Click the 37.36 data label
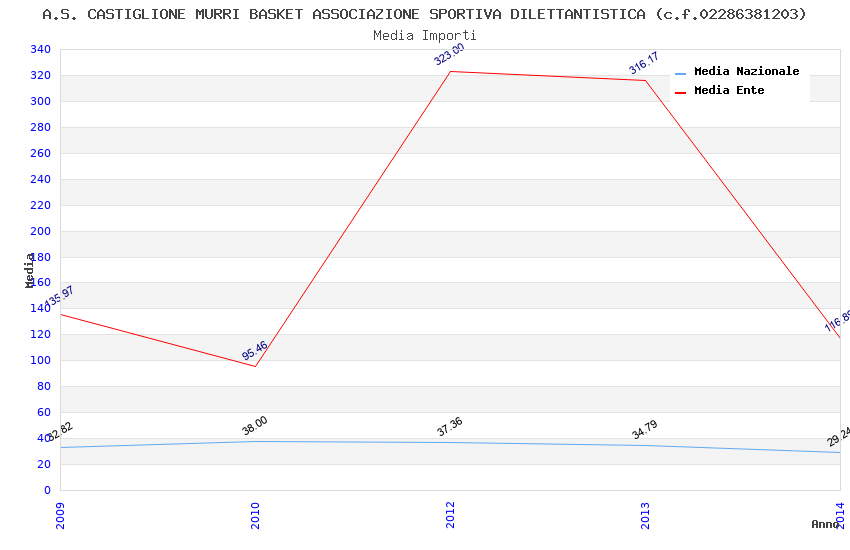The width and height of the screenshot is (850, 550). point(449,426)
